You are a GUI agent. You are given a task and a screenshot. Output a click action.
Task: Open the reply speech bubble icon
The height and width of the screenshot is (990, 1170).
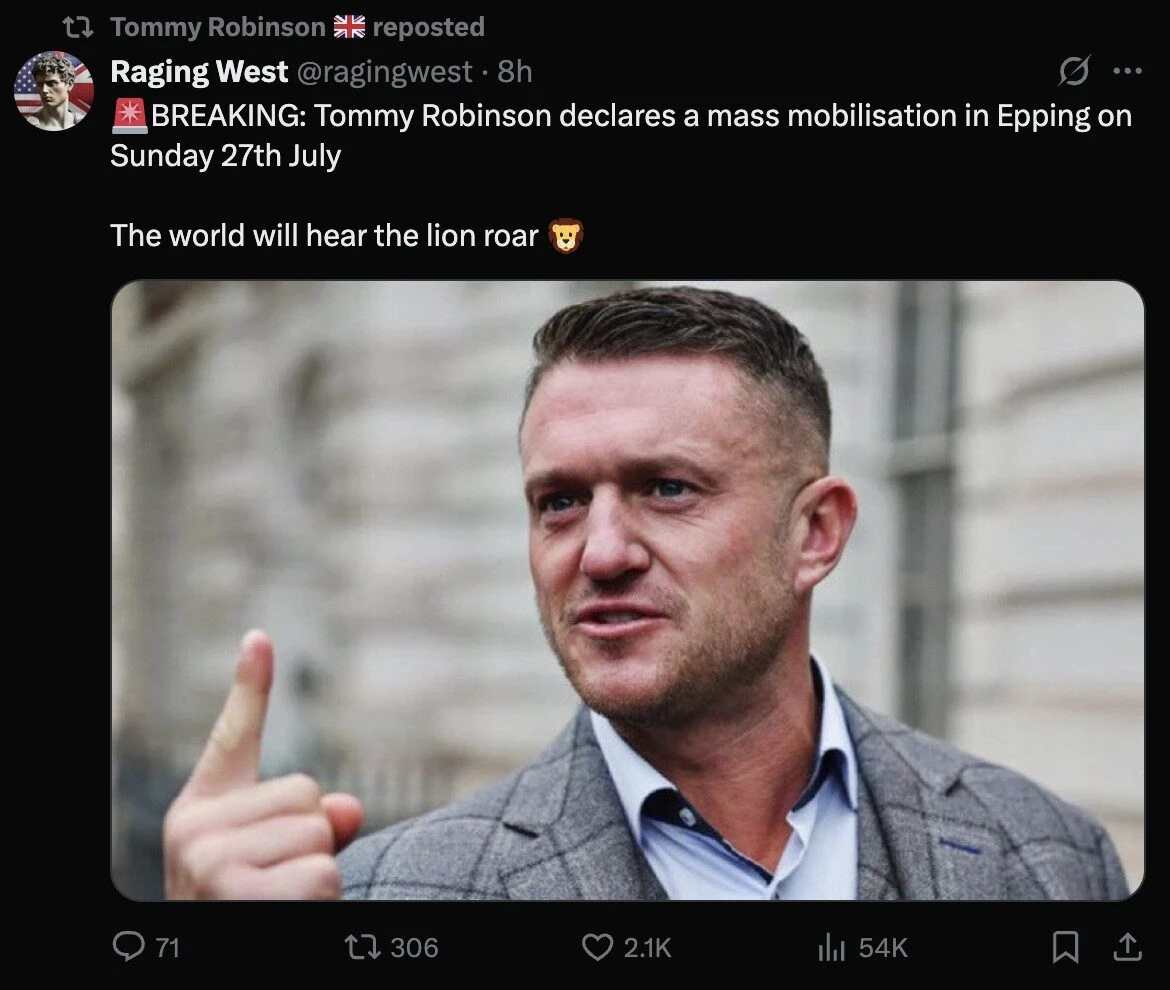point(131,947)
